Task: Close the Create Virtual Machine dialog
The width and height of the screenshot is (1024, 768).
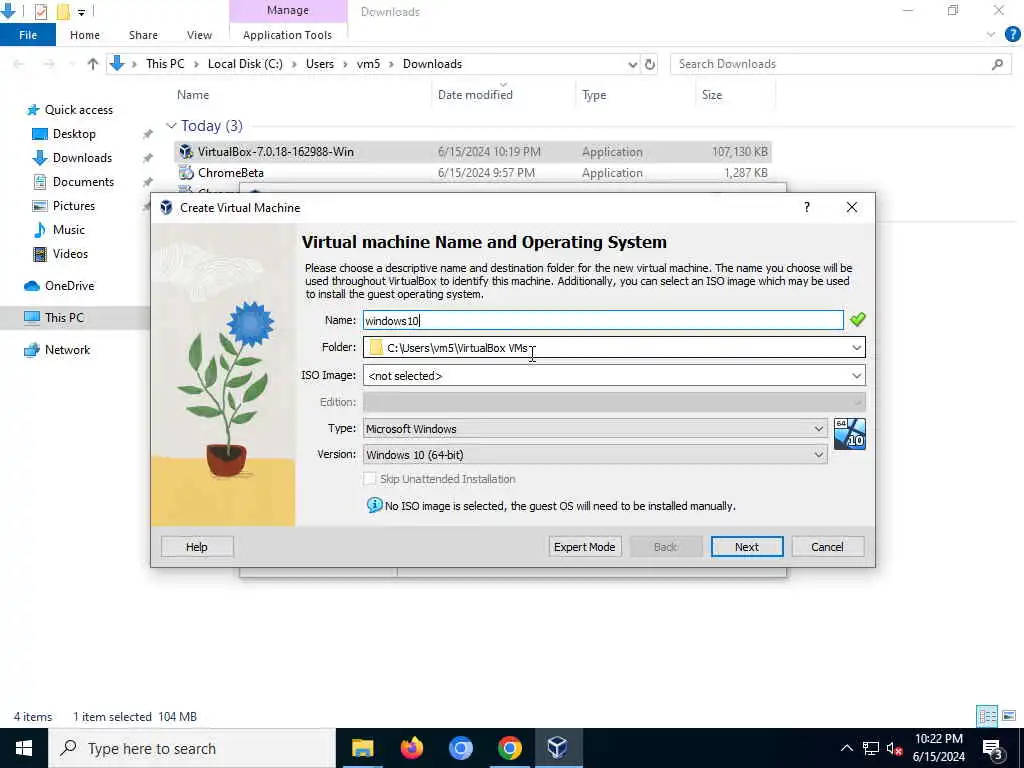Action: pos(852,207)
